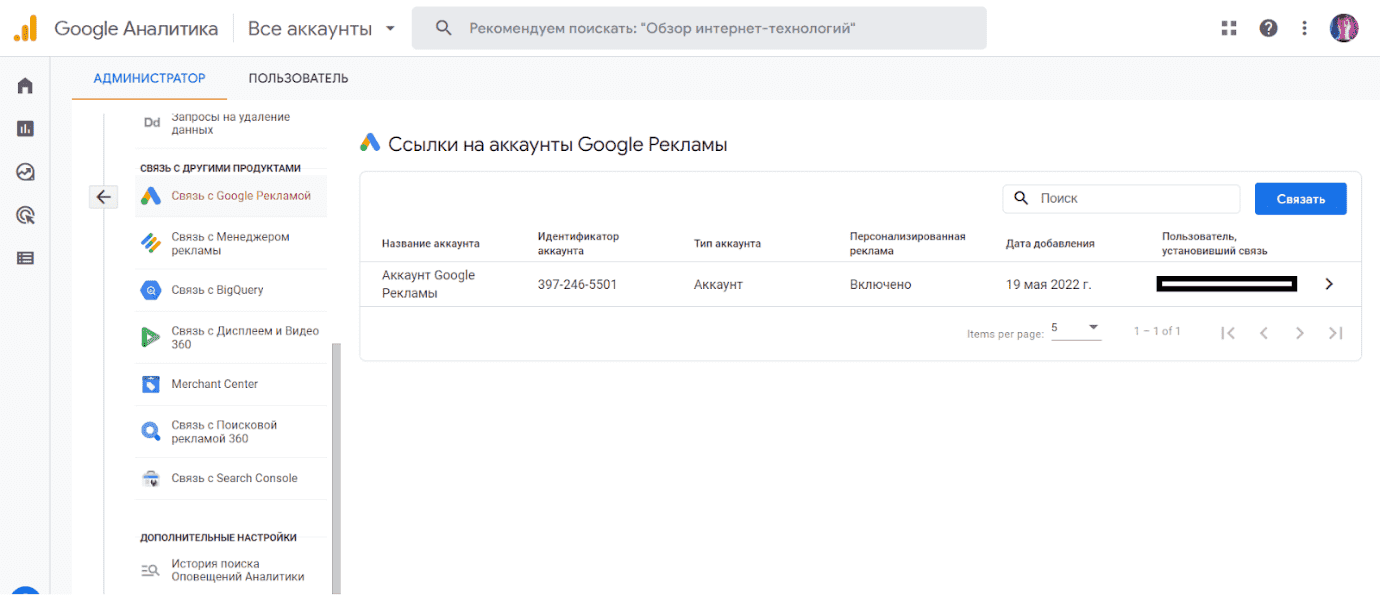The width and height of the screenshot is (1380, 595).
Task: Click the 'Персонализированная реклама' column header
Action: [907, 243]
